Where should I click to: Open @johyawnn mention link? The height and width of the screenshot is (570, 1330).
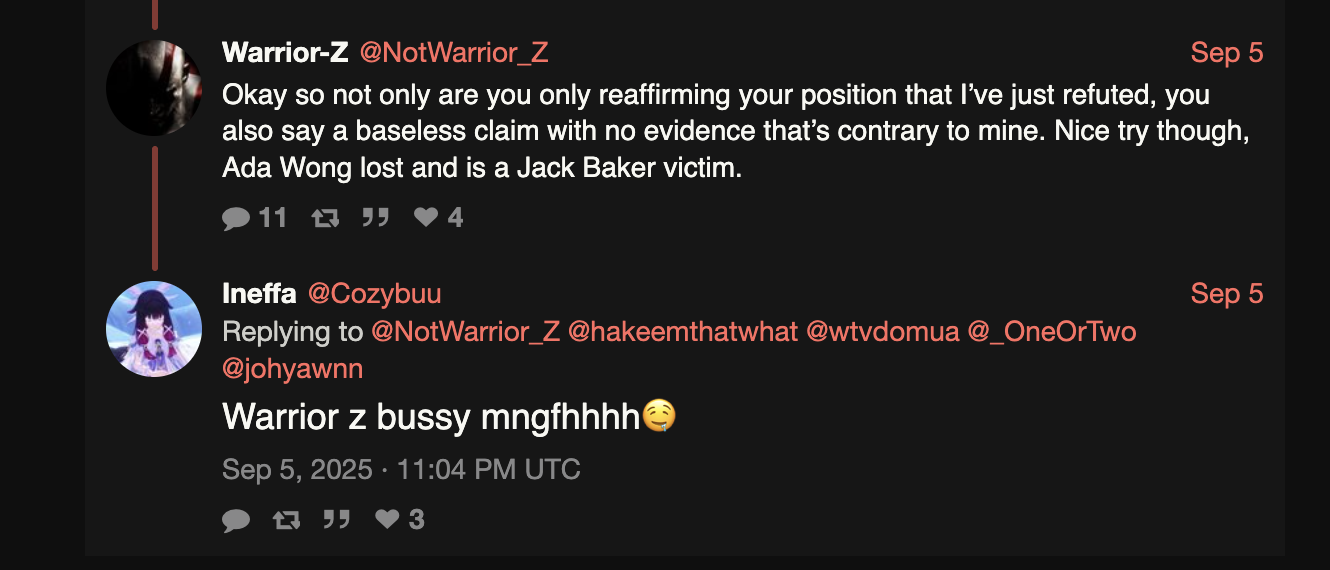tap(292, 369)
